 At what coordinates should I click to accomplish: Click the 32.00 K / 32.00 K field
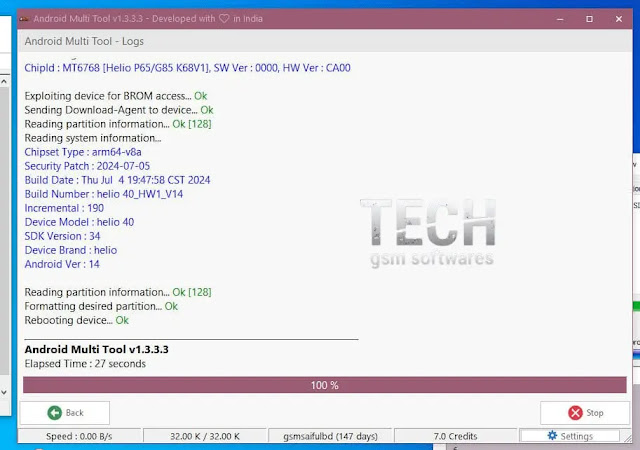[x=205, y=436]
